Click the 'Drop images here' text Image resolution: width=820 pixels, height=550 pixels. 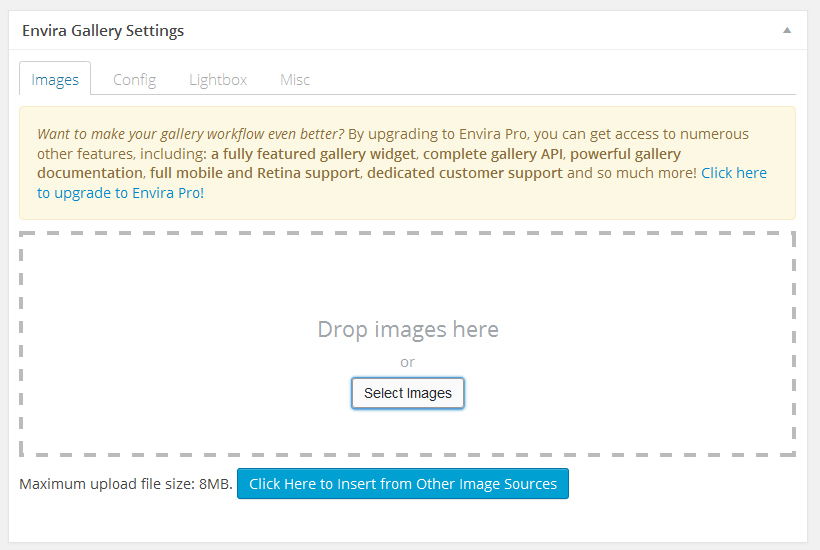click(407, 329)
